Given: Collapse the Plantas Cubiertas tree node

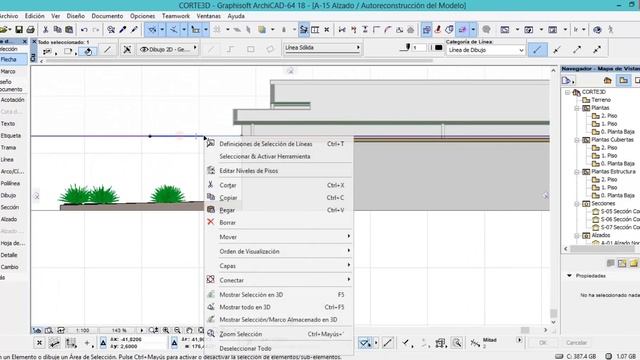Looking at the screenshot, I should coord(577,140).
